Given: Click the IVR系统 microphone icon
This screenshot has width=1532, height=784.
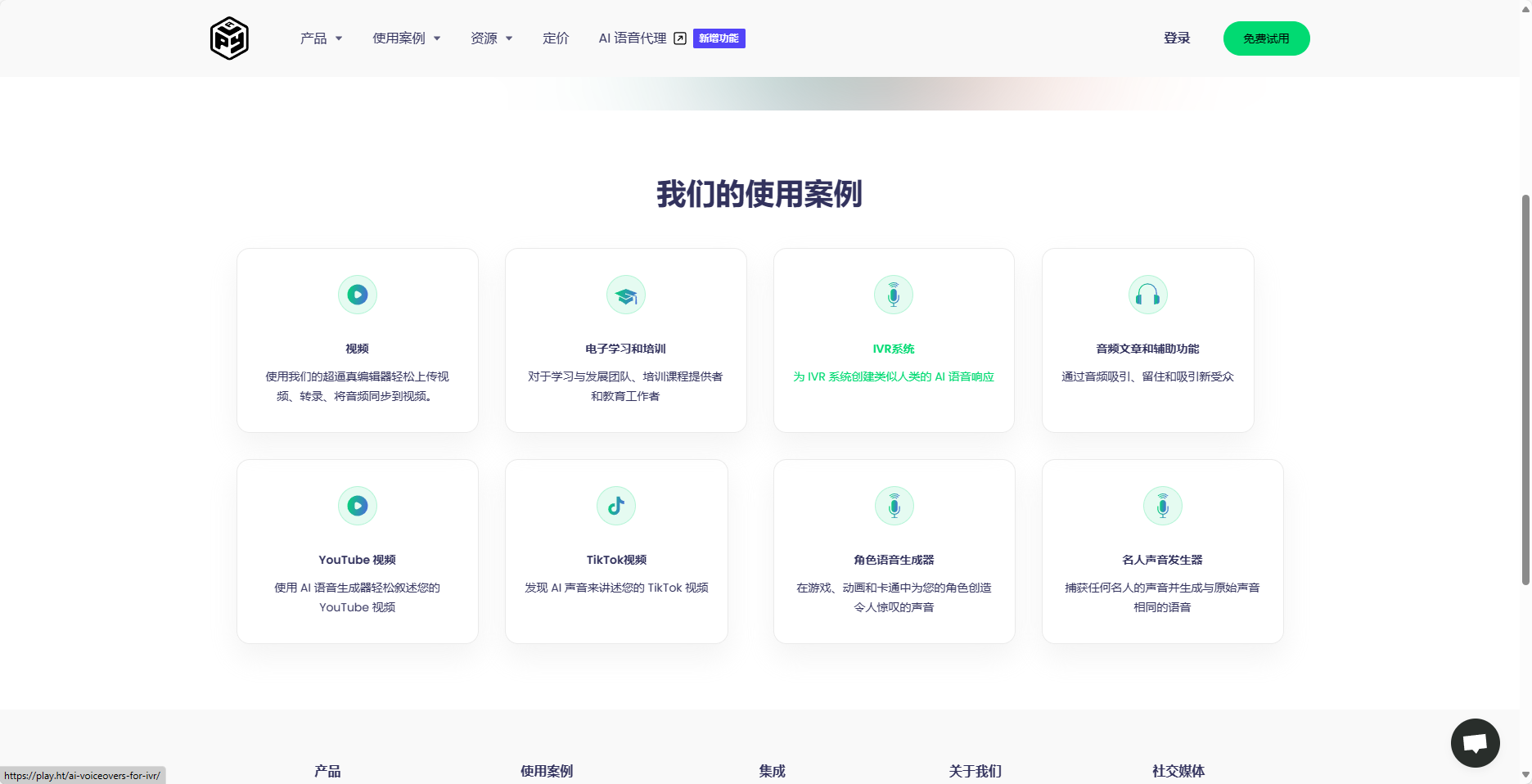Looking at the screenshot, I should click(894, 295).
